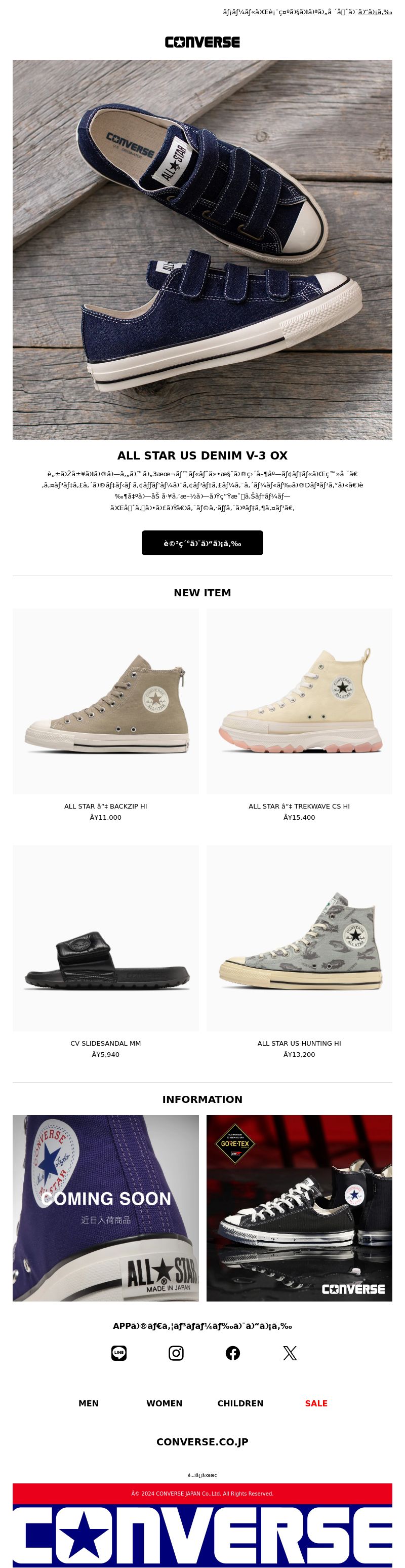This screenshot has width=405, height=1568.
Task: Open the WOMEN category link
Action: pyautogui.click(x=164, y=1403)
